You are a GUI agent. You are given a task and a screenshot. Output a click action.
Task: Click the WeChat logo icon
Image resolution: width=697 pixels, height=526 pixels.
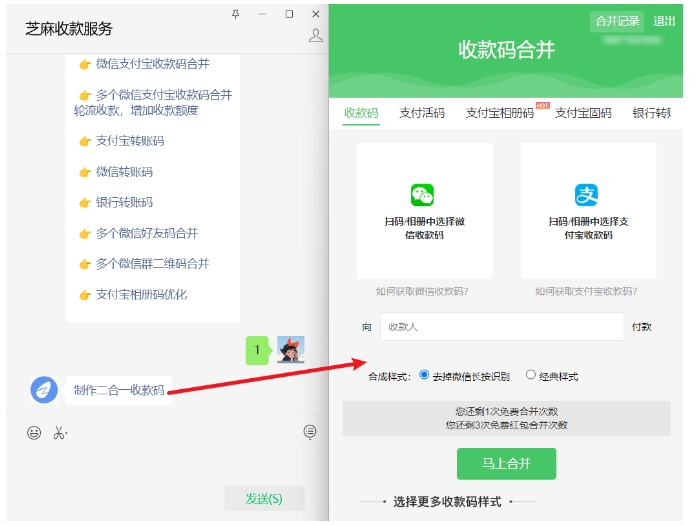(422, 195)
